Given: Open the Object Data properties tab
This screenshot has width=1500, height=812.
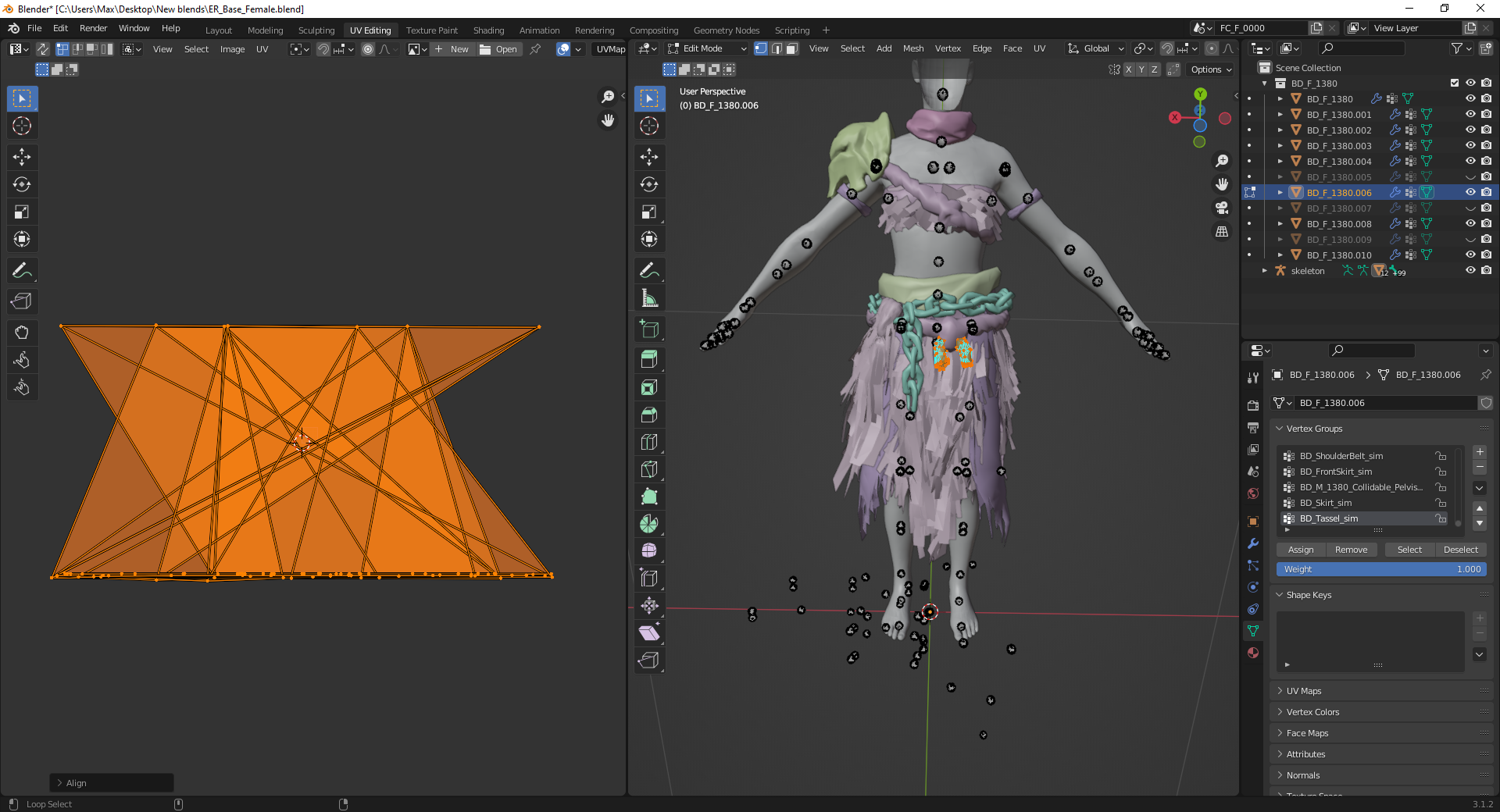Looking at the screenshot, I should click(x=1253, y=631).
